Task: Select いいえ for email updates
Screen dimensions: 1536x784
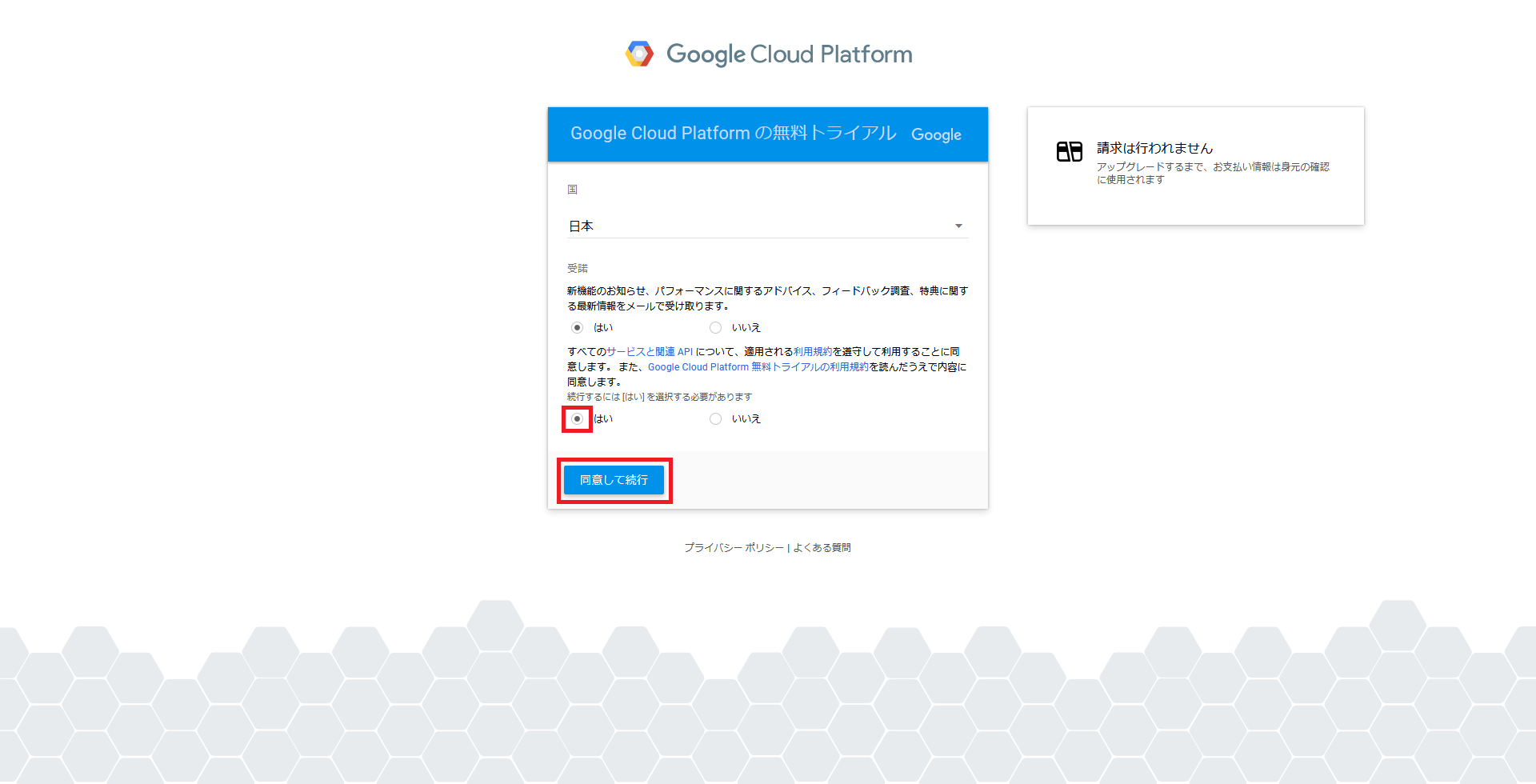Action: pyautogui.click(x=715, y=328)
